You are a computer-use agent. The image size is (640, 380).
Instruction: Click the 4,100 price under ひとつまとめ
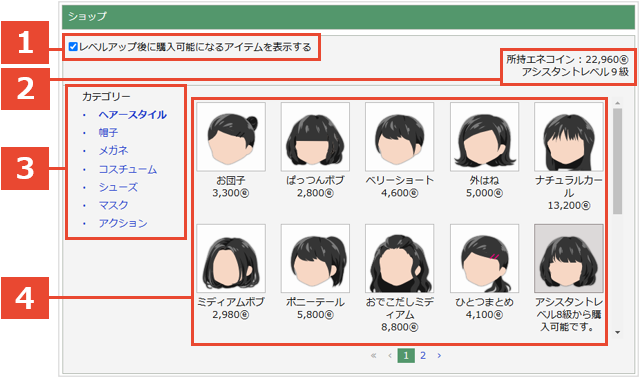(x=484, y=315)
